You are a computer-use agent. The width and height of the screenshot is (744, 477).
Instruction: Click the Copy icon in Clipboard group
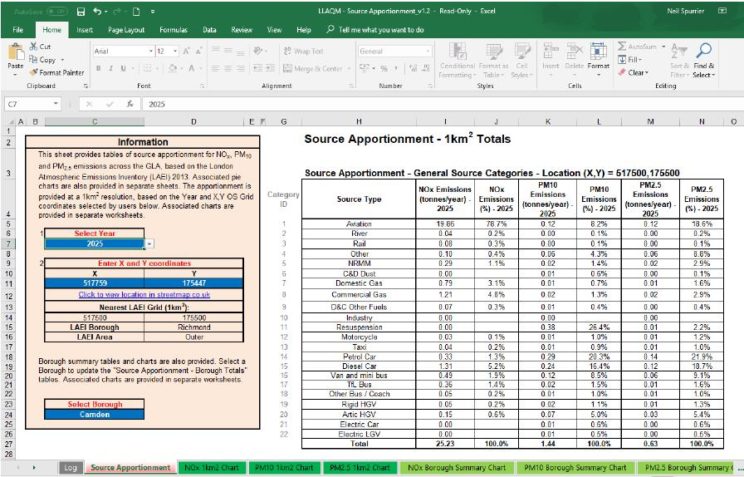coord(33,59)
